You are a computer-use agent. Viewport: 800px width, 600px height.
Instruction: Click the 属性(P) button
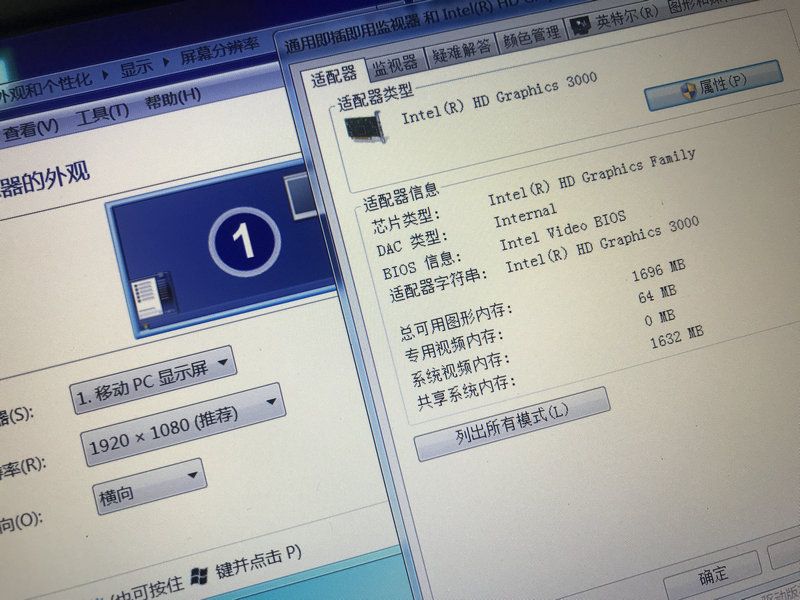pos(713,85)
